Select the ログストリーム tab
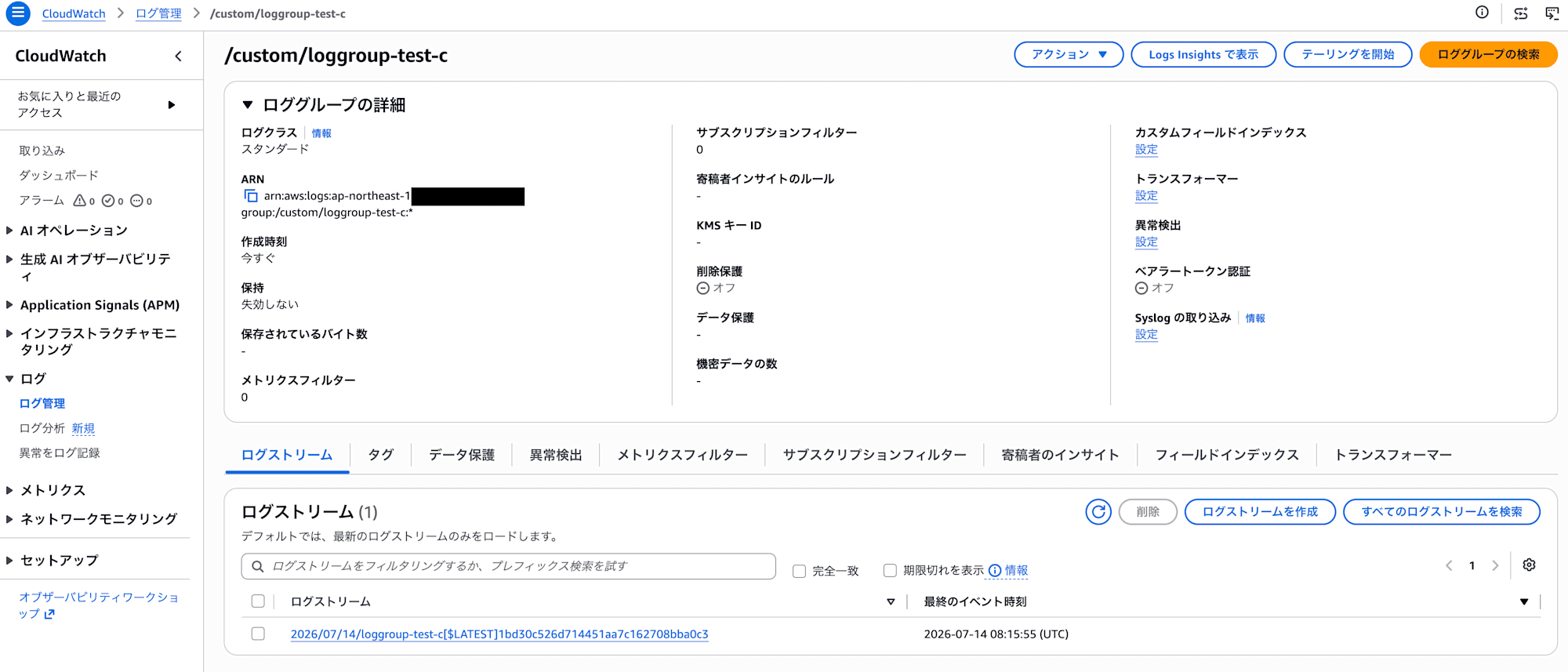The height and width of the screenshot is (672, 1568). pos(287,455)
